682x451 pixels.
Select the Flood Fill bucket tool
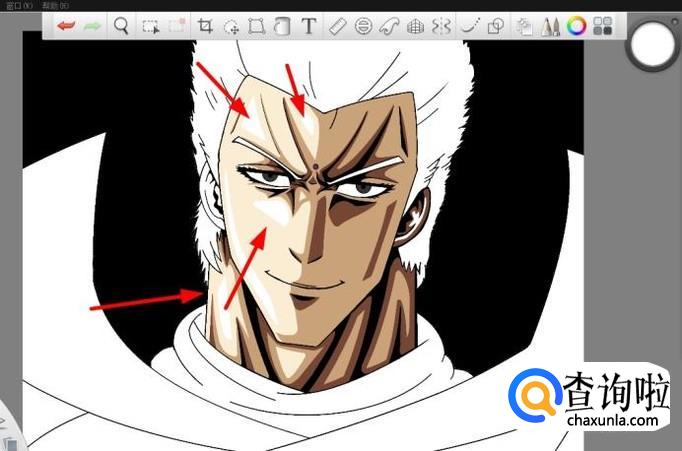pyautogui.click(x=282, y=26)
